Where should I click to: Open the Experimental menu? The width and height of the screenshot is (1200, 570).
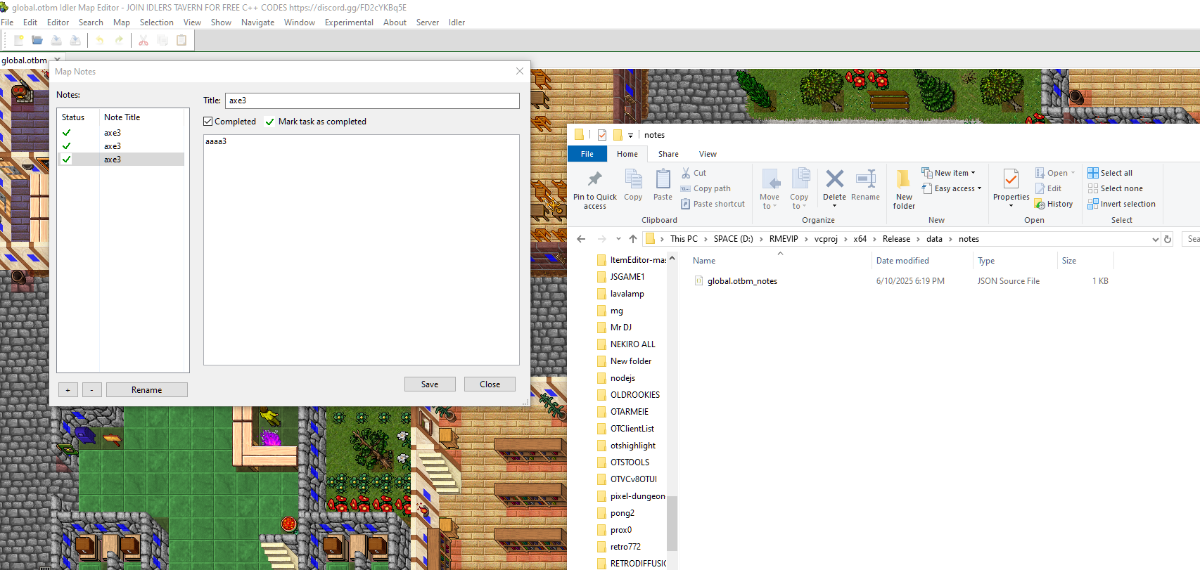pyautogui.click(x=348, y=22)
